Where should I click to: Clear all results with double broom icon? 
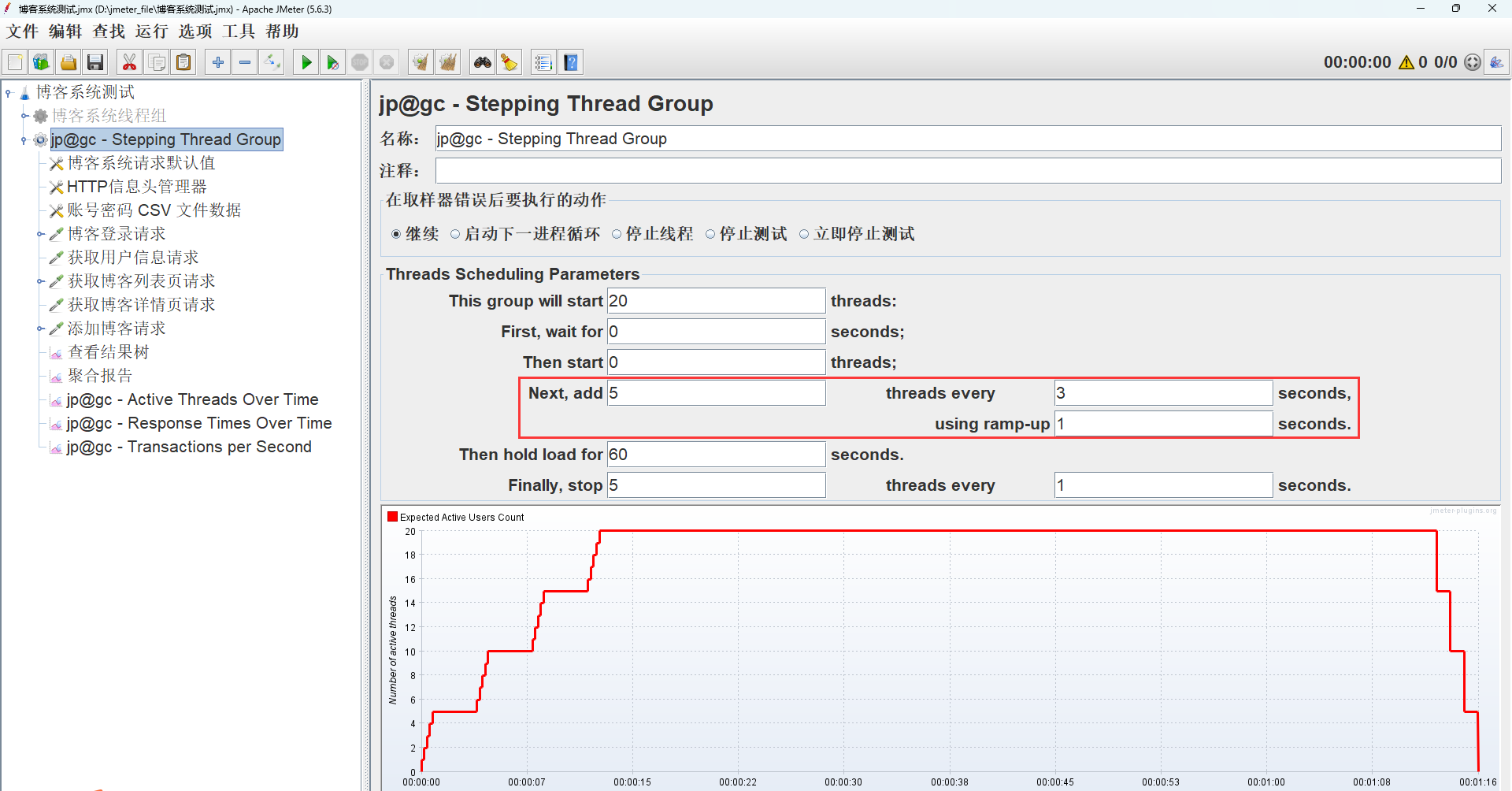(448, 62)
